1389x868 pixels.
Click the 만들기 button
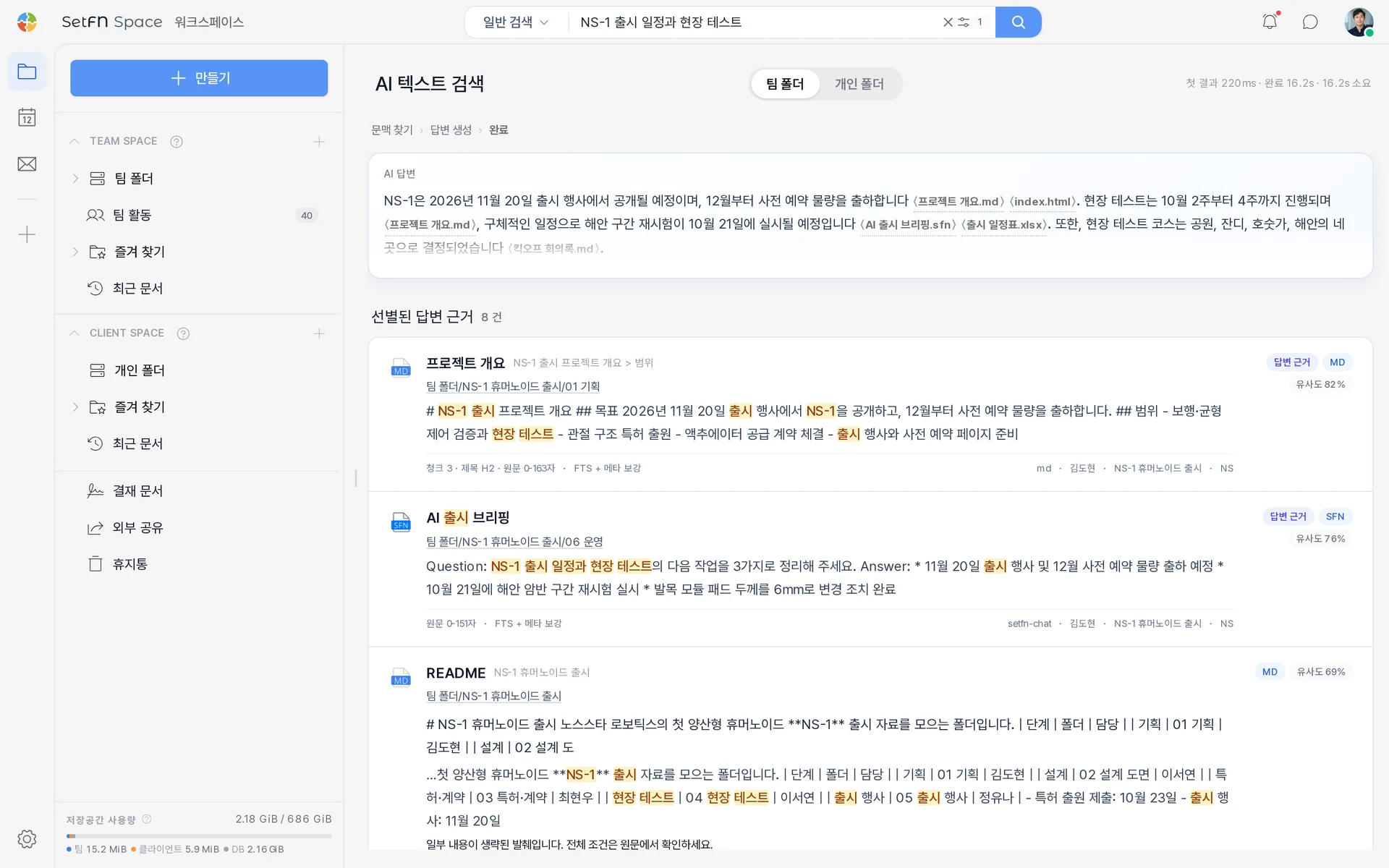point(199,78)
